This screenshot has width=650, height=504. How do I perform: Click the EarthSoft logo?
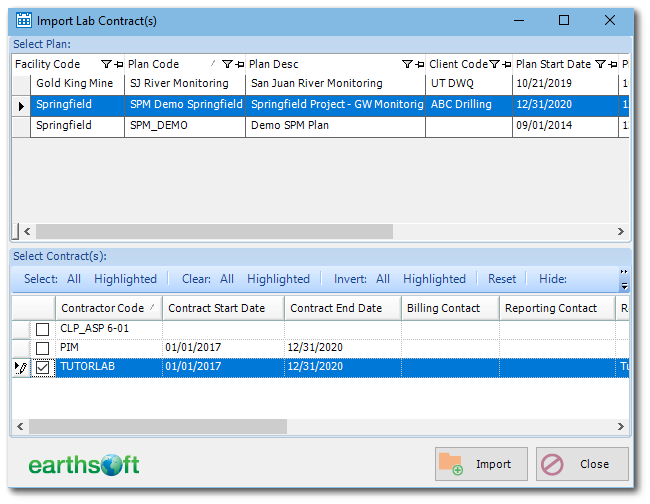pos(84,465)
